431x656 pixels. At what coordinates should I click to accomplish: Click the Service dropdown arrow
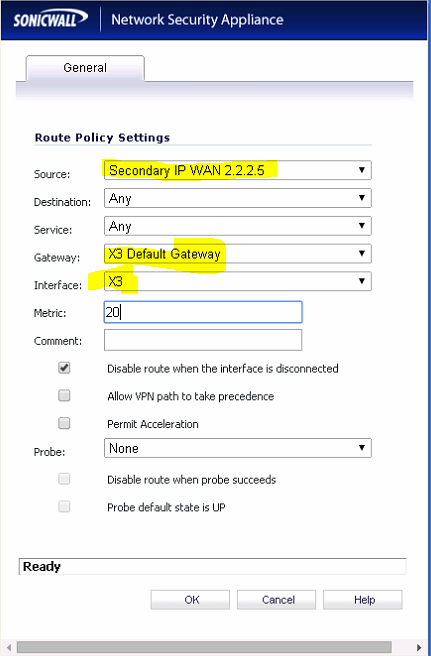click(362, 226)
